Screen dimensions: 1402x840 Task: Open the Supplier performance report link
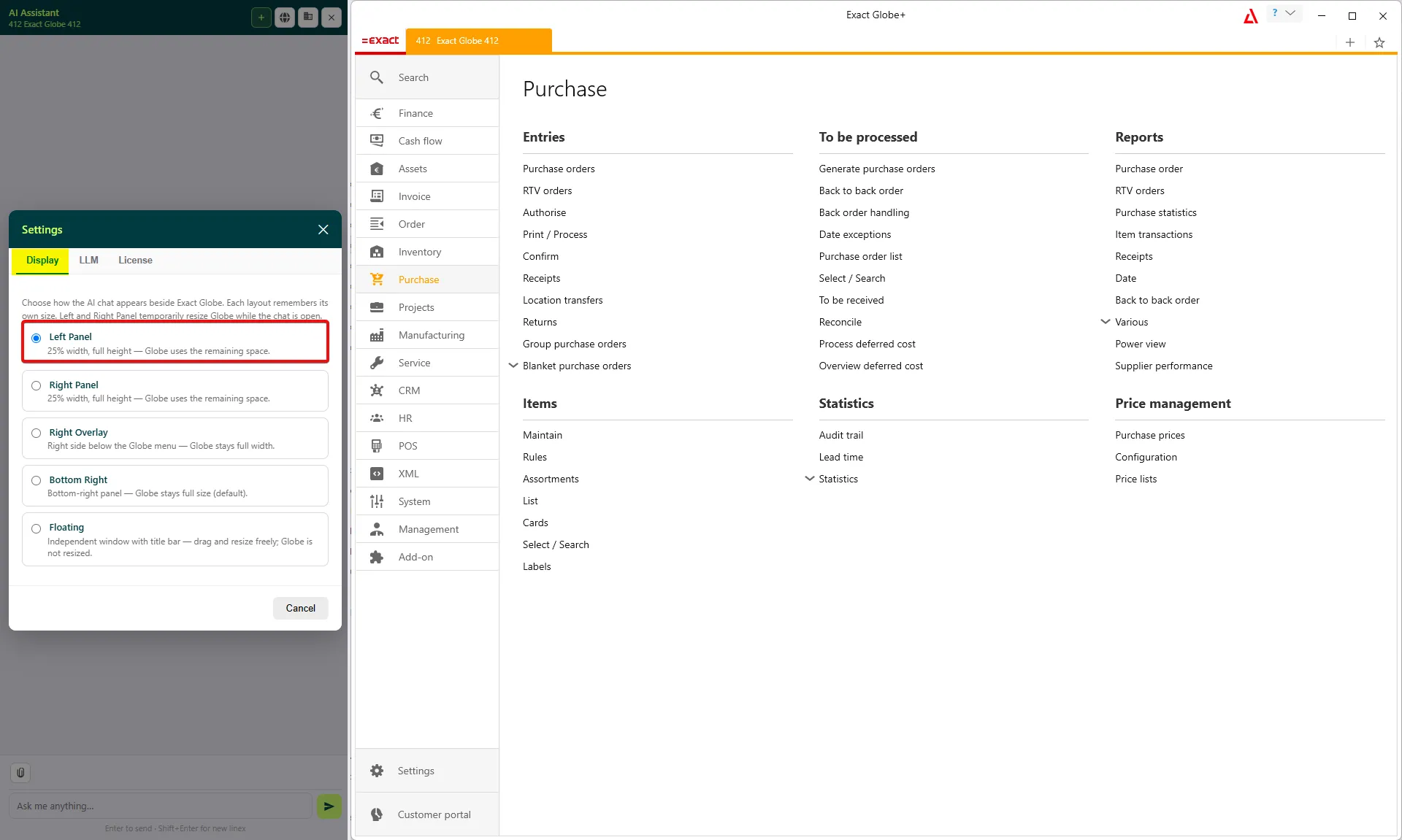(1164, 366)
